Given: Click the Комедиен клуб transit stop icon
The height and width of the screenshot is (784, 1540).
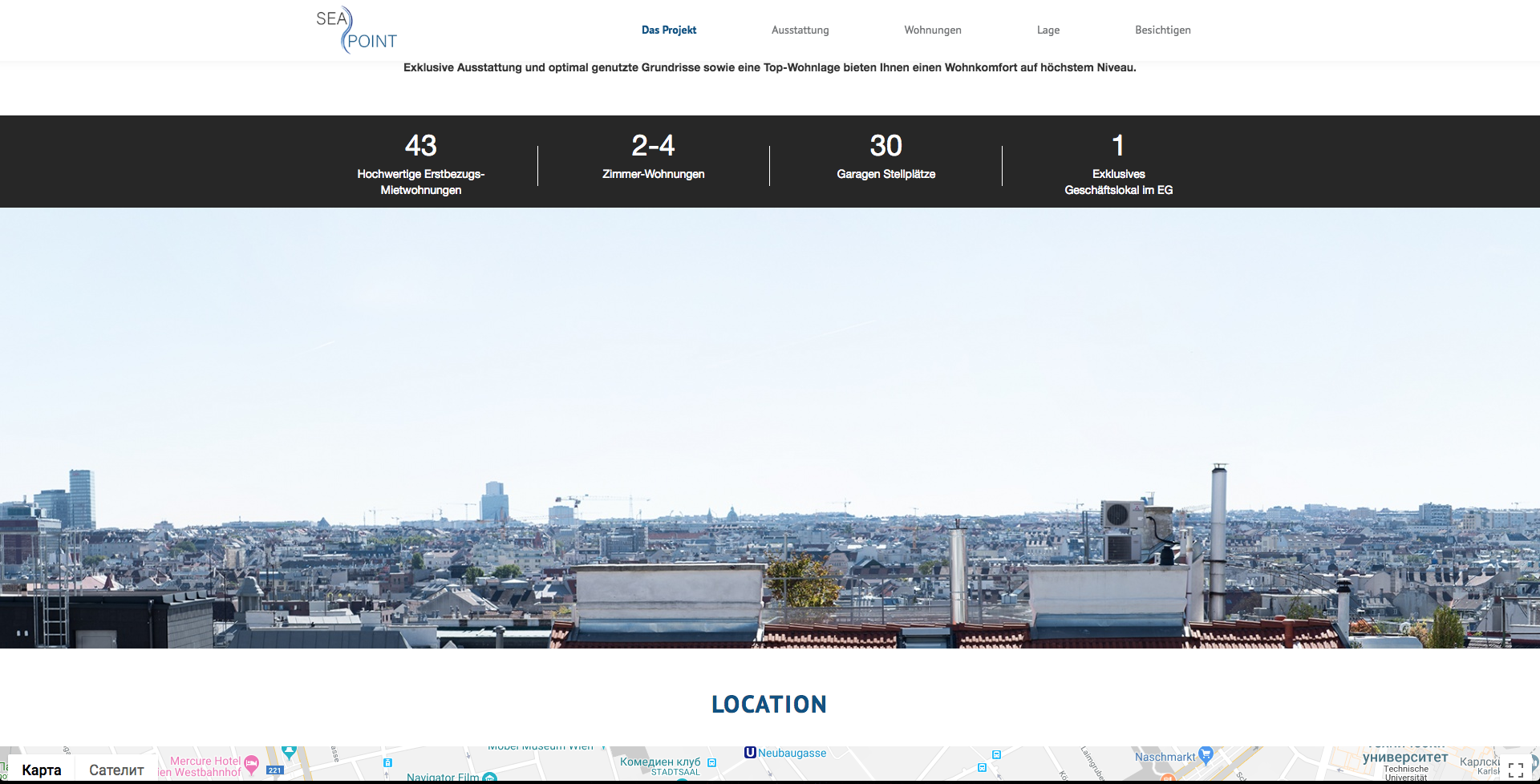Looking at the screenshot, I should (x=711, y=762).
